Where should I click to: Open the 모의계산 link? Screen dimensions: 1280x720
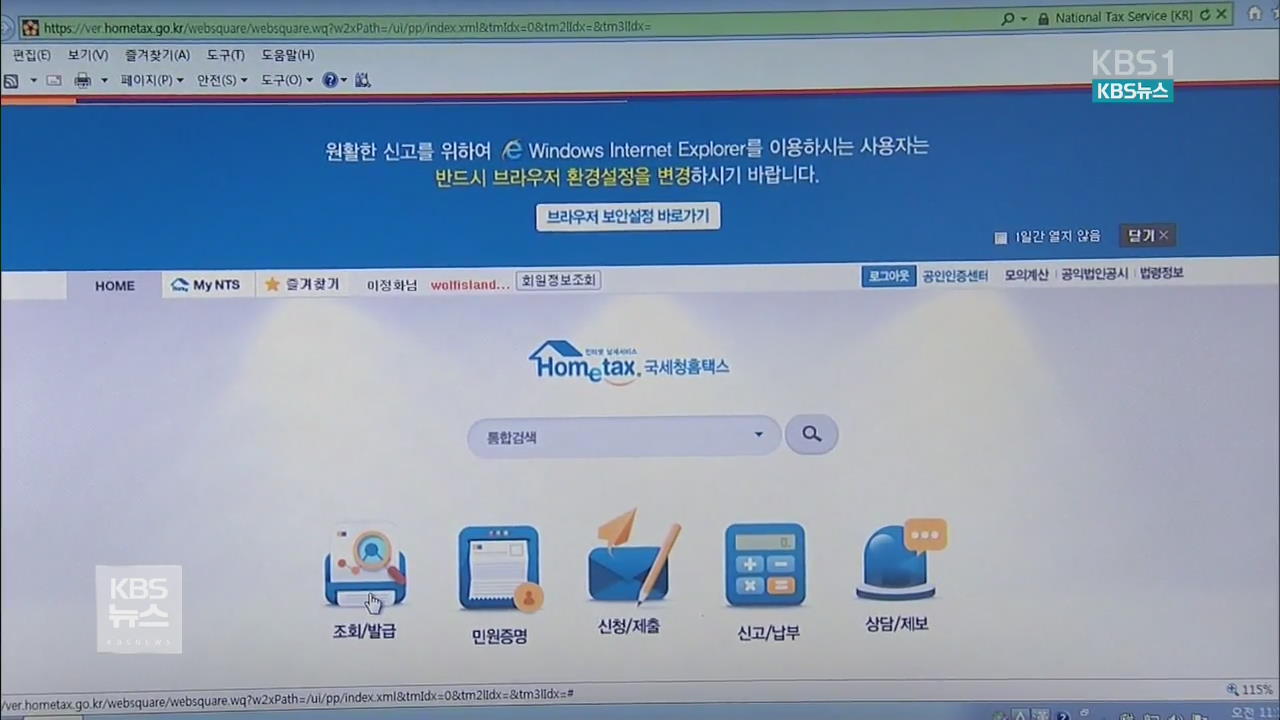1026,274
